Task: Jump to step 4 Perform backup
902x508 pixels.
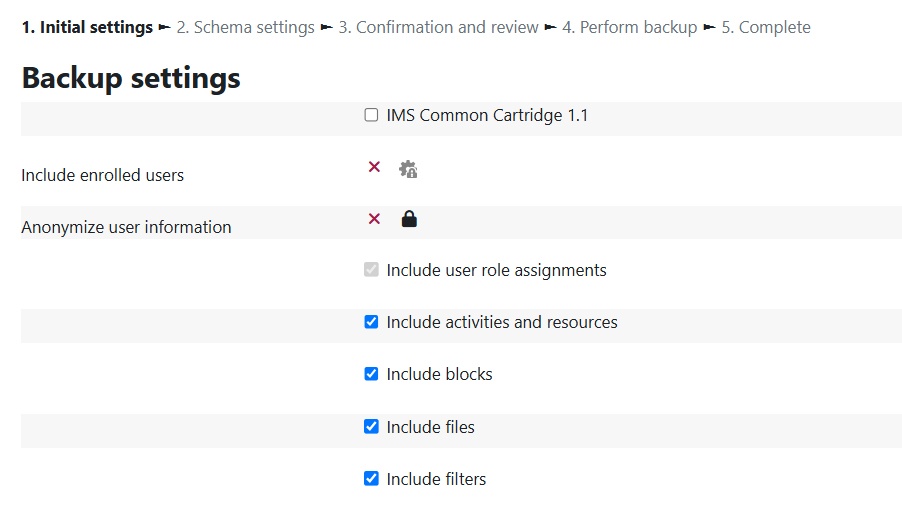Action: click(629, 27)
